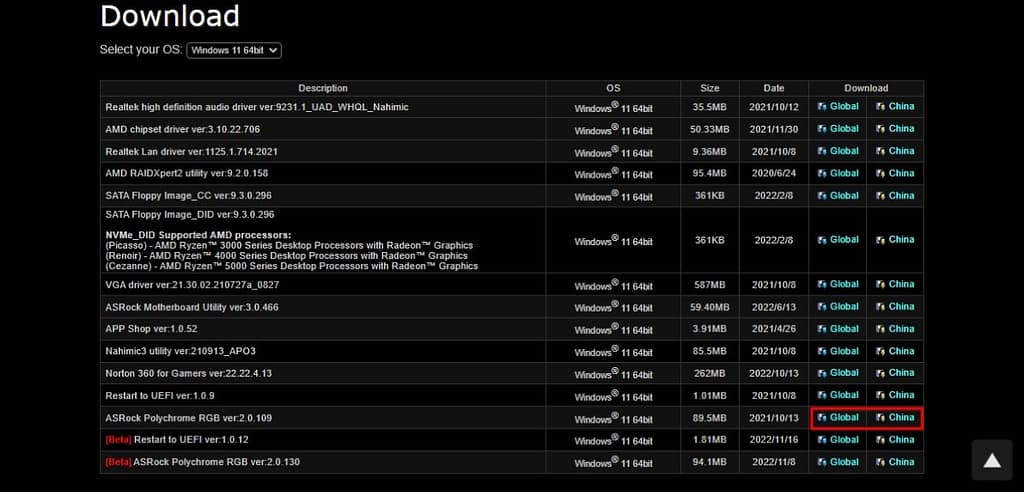Click the '94.1MB' size cell
Viewport: 1024px width, 492px height.
pyautogui.click(x=710, y=463)
